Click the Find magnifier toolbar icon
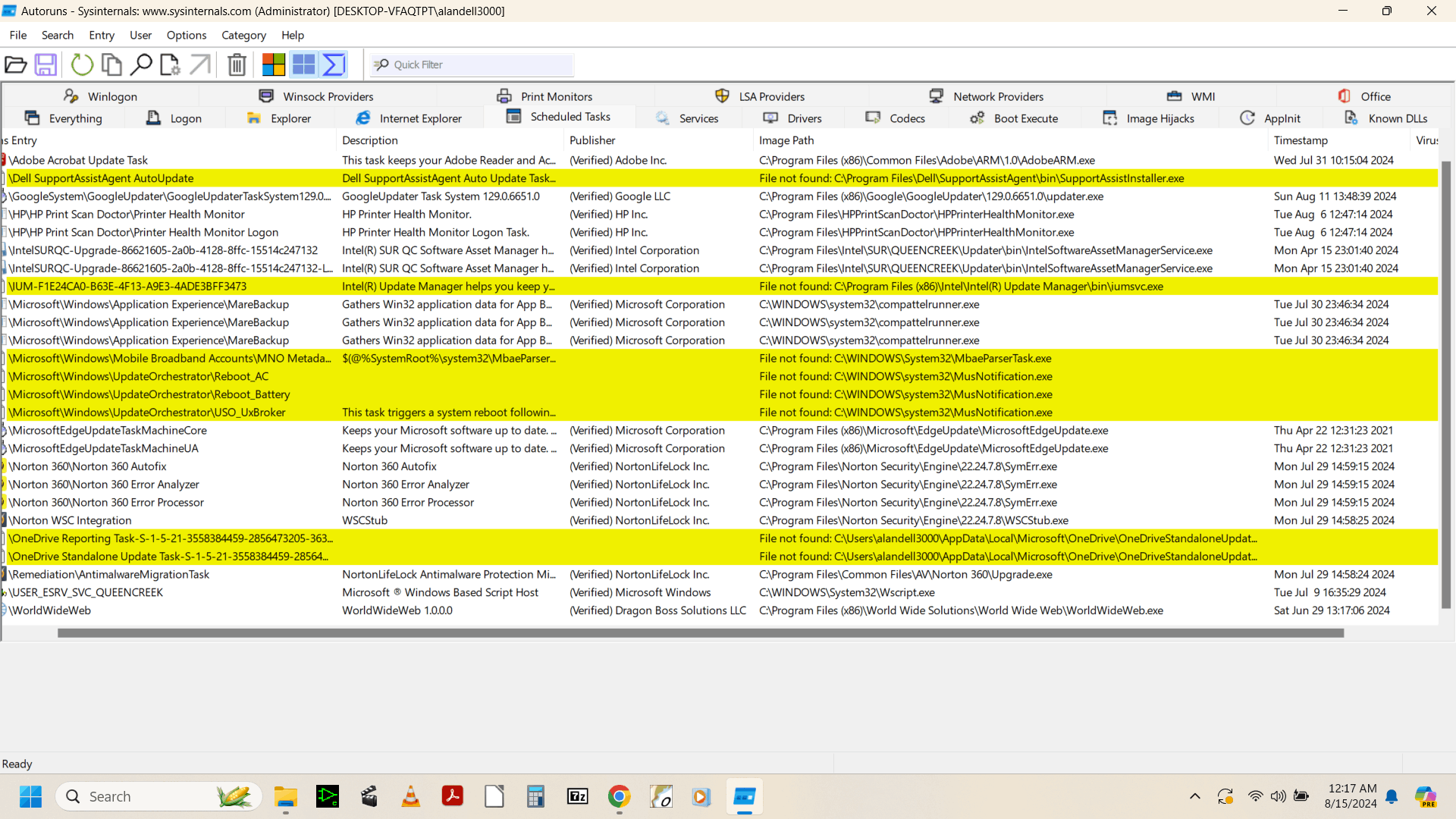1456x819 pixels. [x=141, y=65]
